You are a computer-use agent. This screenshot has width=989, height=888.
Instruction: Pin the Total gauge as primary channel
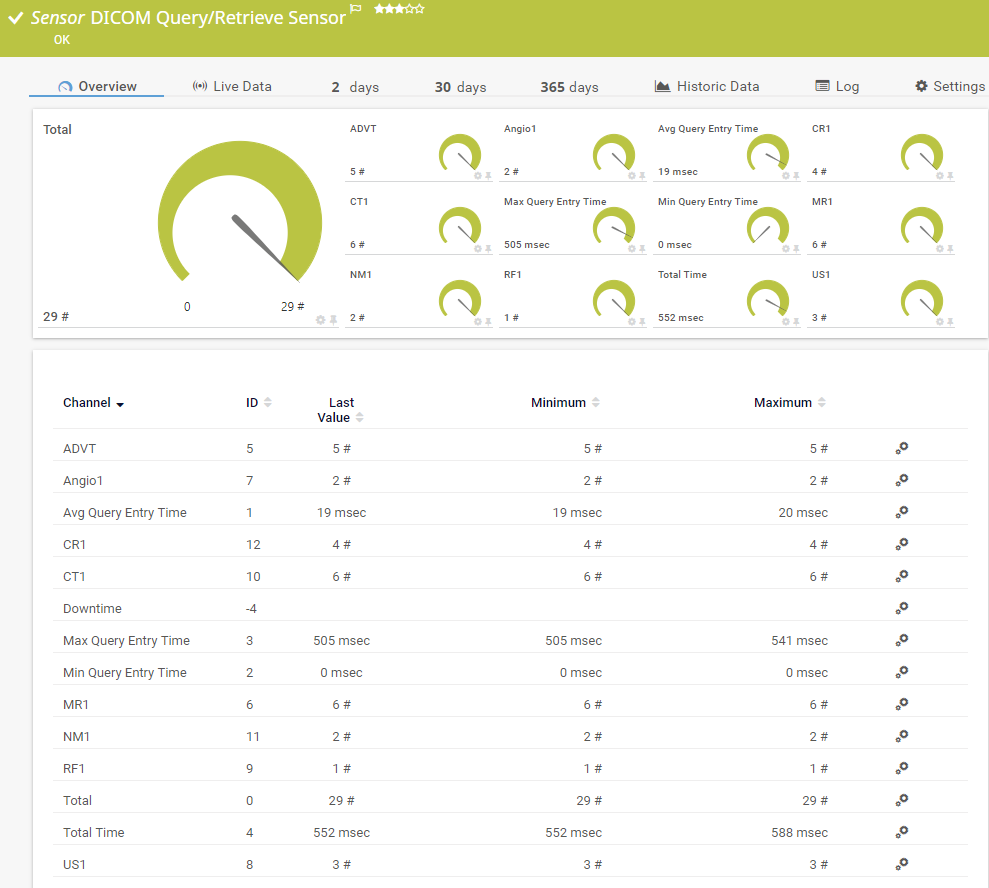(x=333, y=320)
